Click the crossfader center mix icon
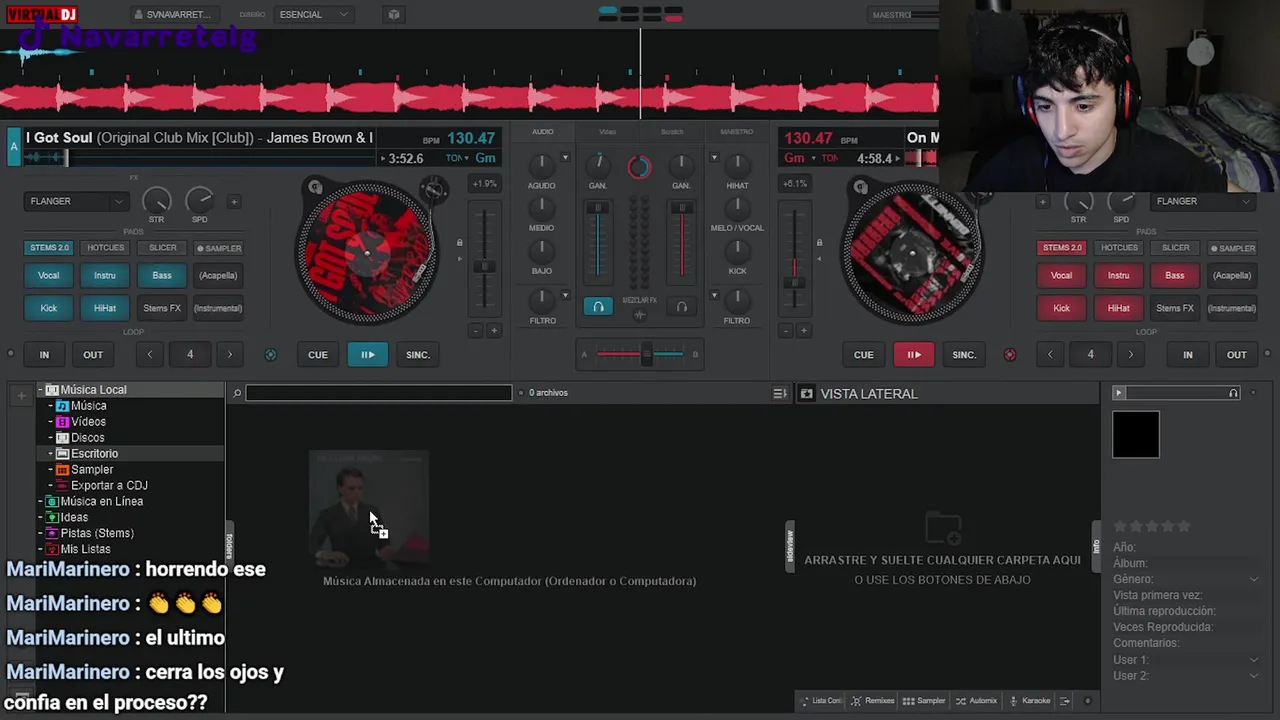Screen dimensions: 1280x720 [640, 315]
